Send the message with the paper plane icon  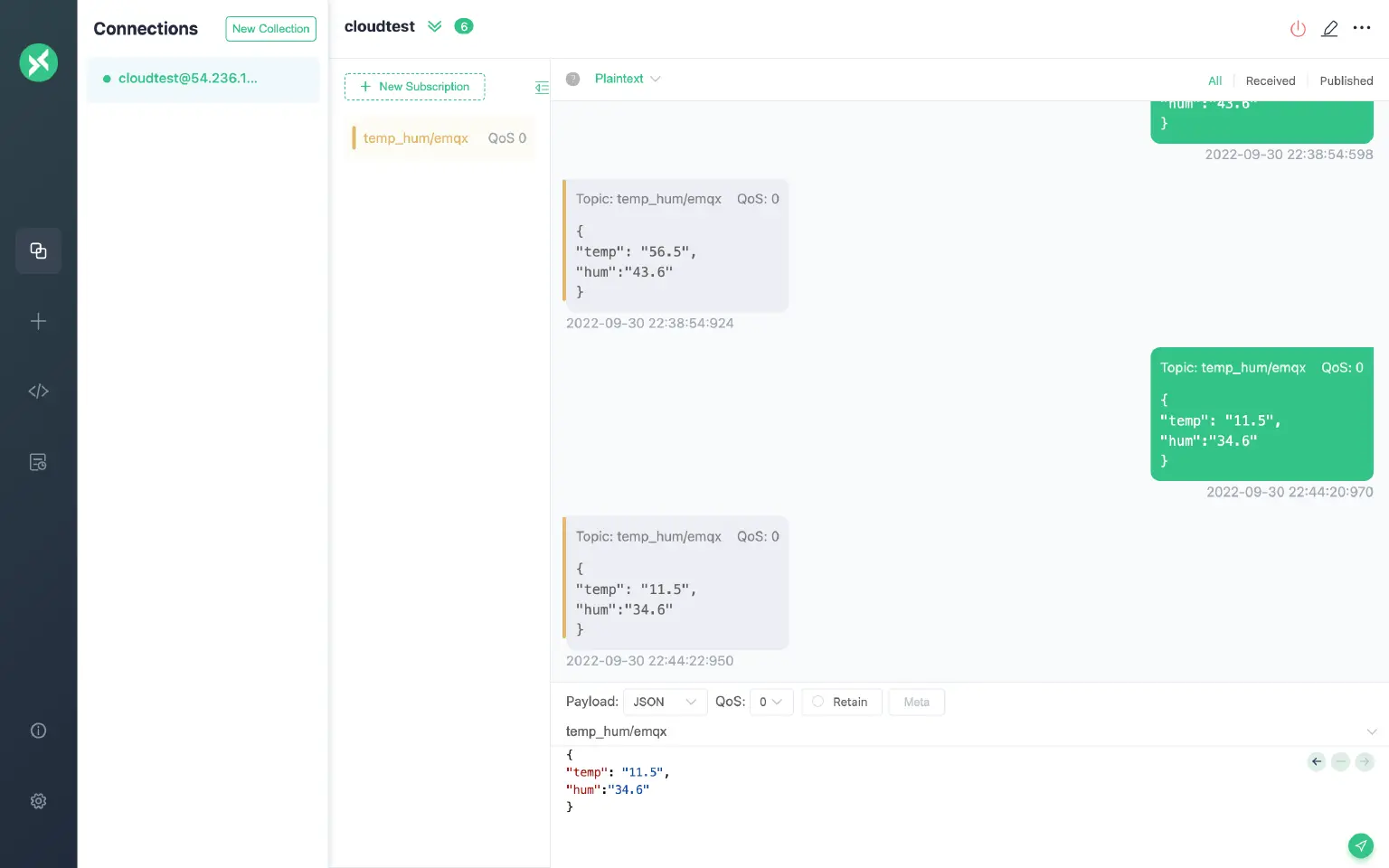[1360, 845]
